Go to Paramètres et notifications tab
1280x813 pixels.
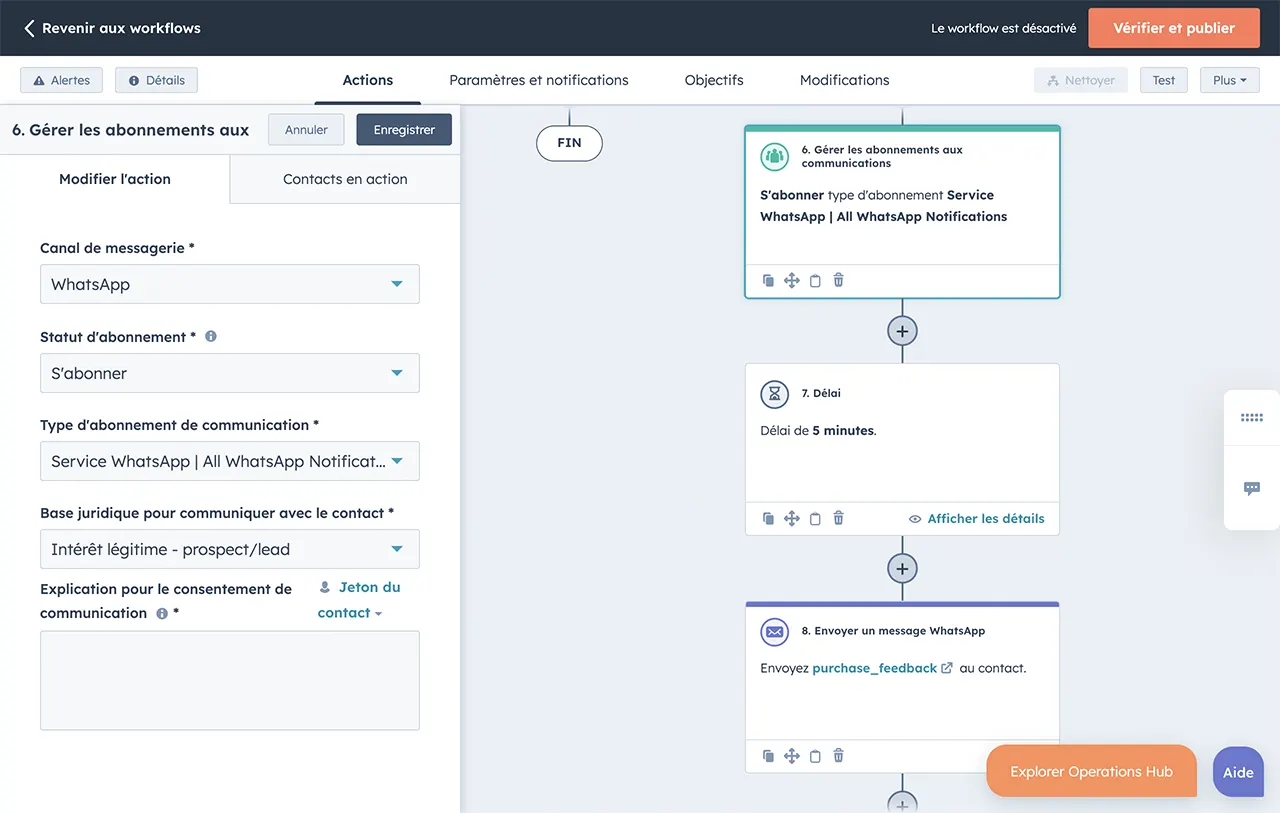tap(539, 81)
